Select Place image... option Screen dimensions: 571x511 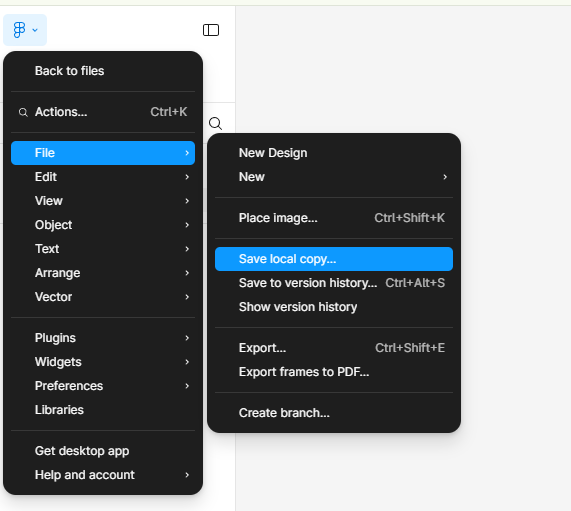[334, 218]
